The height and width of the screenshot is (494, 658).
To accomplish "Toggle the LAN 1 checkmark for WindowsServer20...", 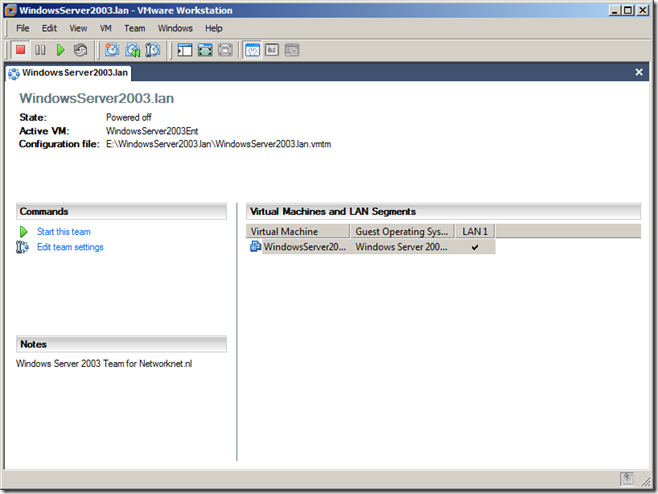I will (475, 247).
